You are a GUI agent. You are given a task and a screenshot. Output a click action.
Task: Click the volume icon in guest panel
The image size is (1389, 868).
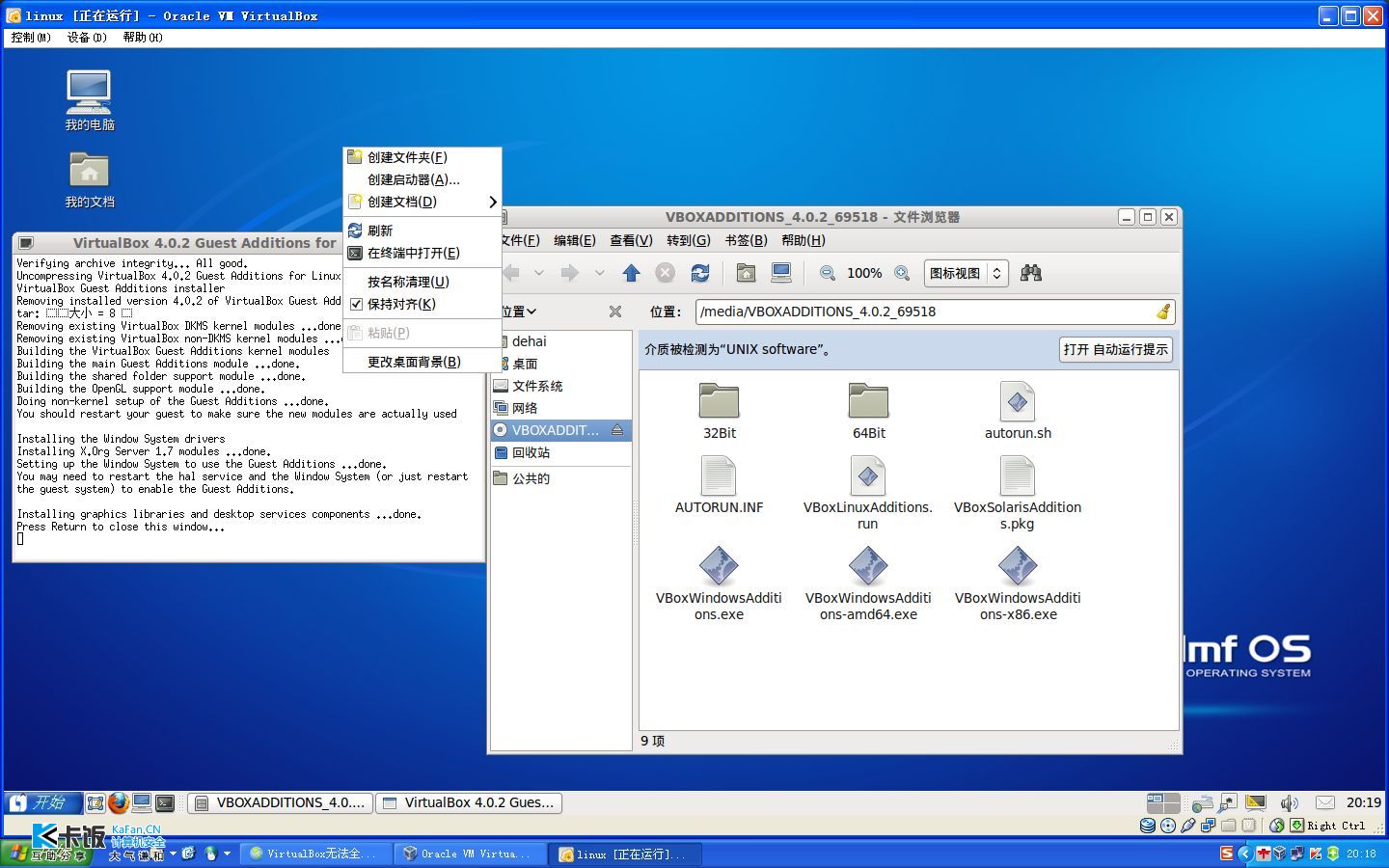[x=1290, y=802]
